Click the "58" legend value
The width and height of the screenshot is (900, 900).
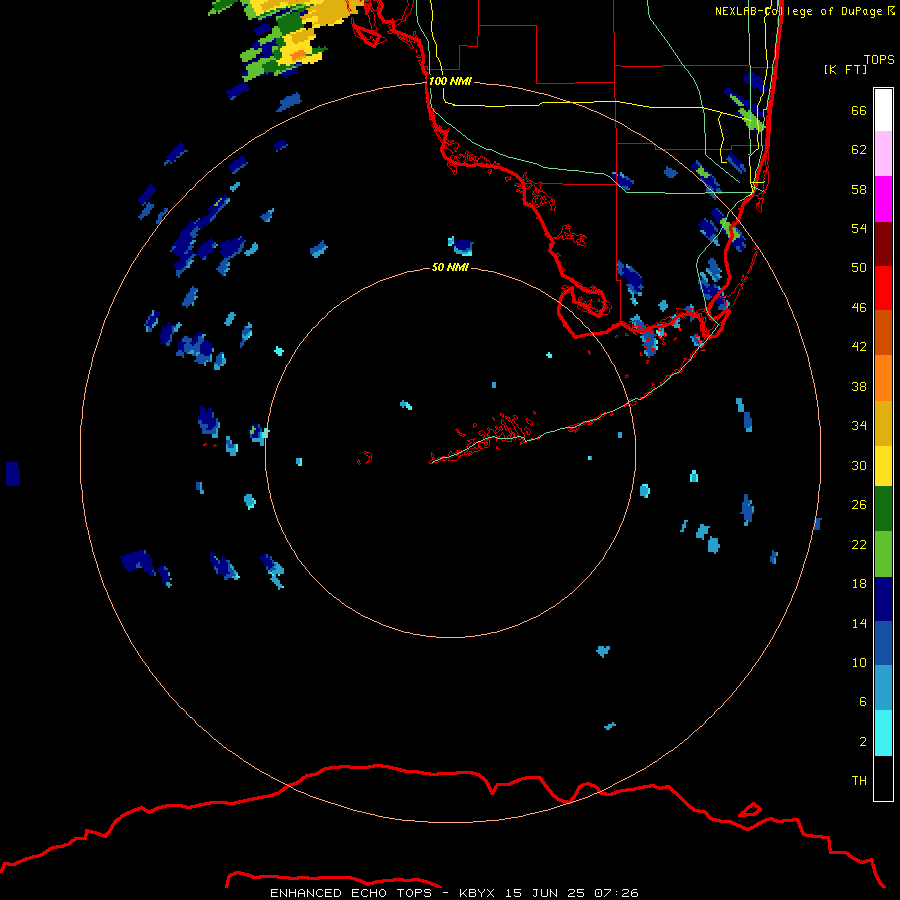859,189
